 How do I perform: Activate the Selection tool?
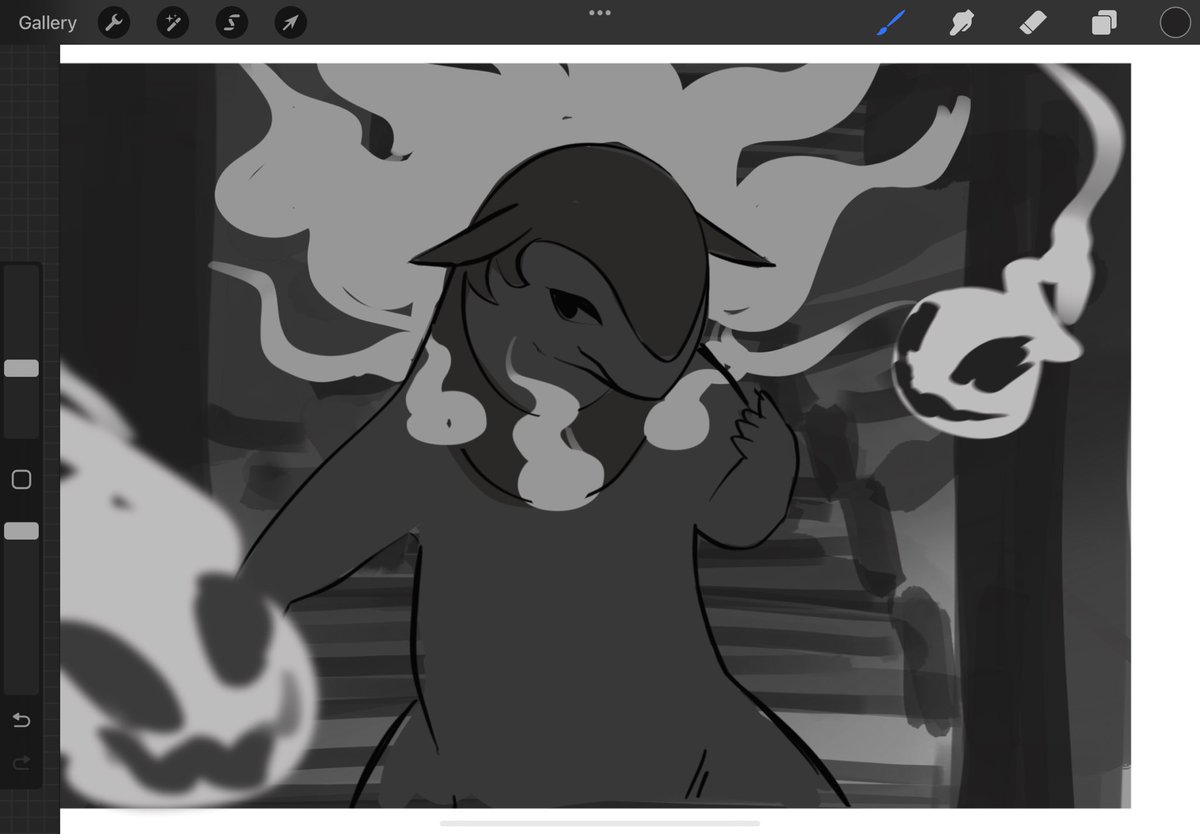pyautogui.click(x=232, y=23)
